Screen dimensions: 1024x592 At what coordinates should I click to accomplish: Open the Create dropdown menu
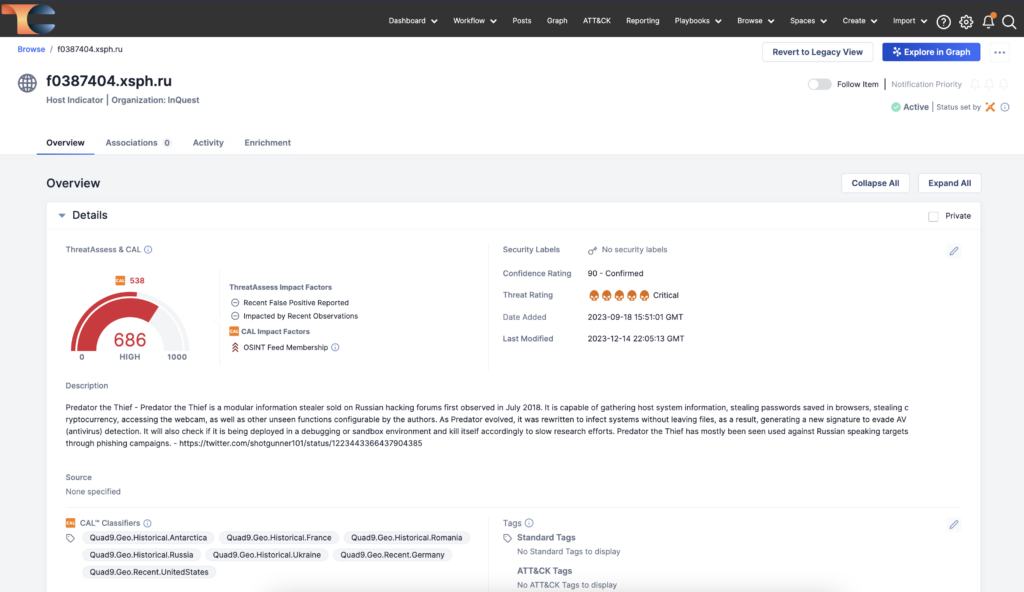click(x=859, y=21)
